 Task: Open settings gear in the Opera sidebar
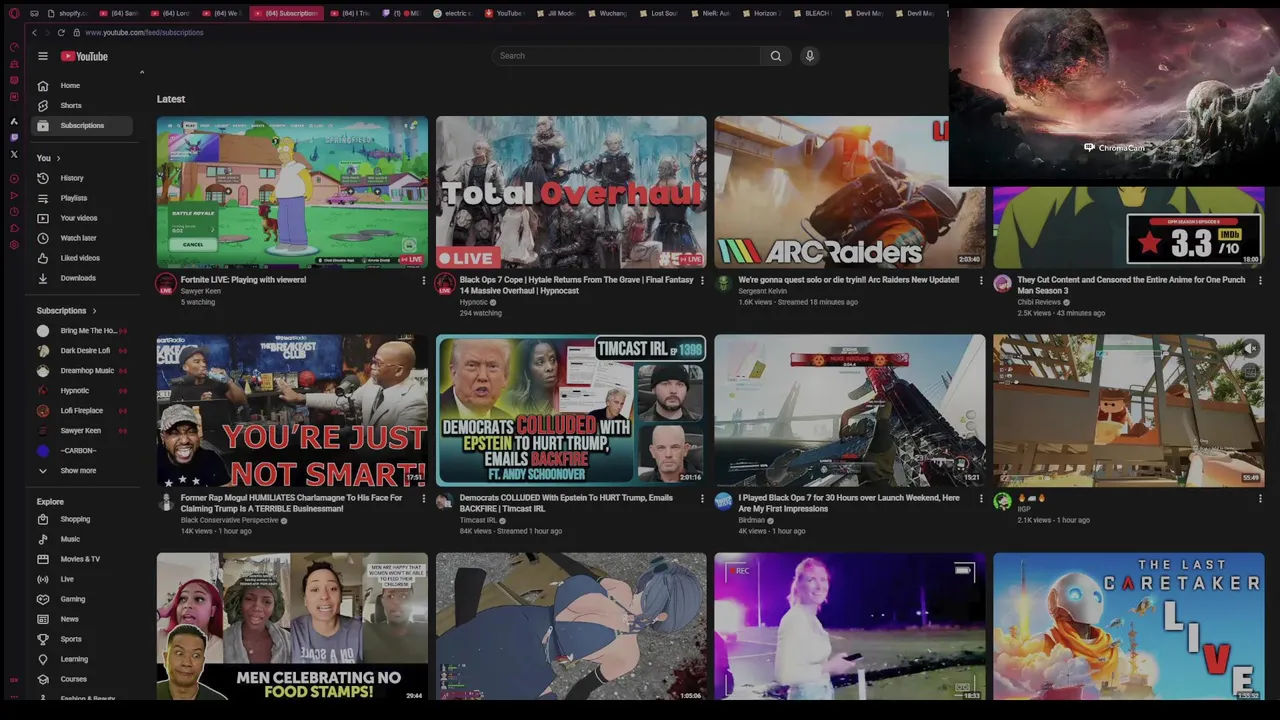click(14, 244)
